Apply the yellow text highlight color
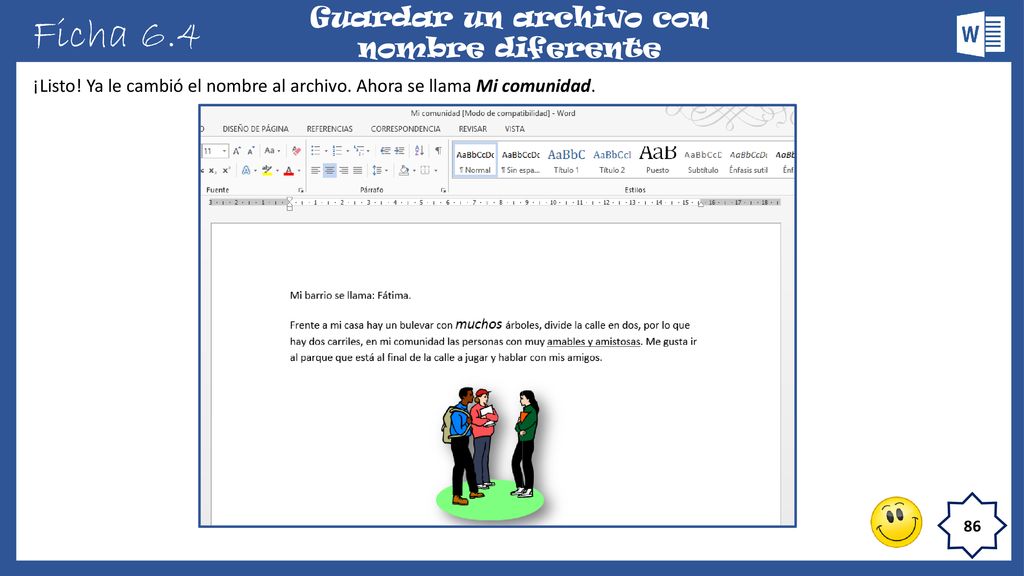The height and width of the screenshot is (576, 1024). (x=266, y=170)
